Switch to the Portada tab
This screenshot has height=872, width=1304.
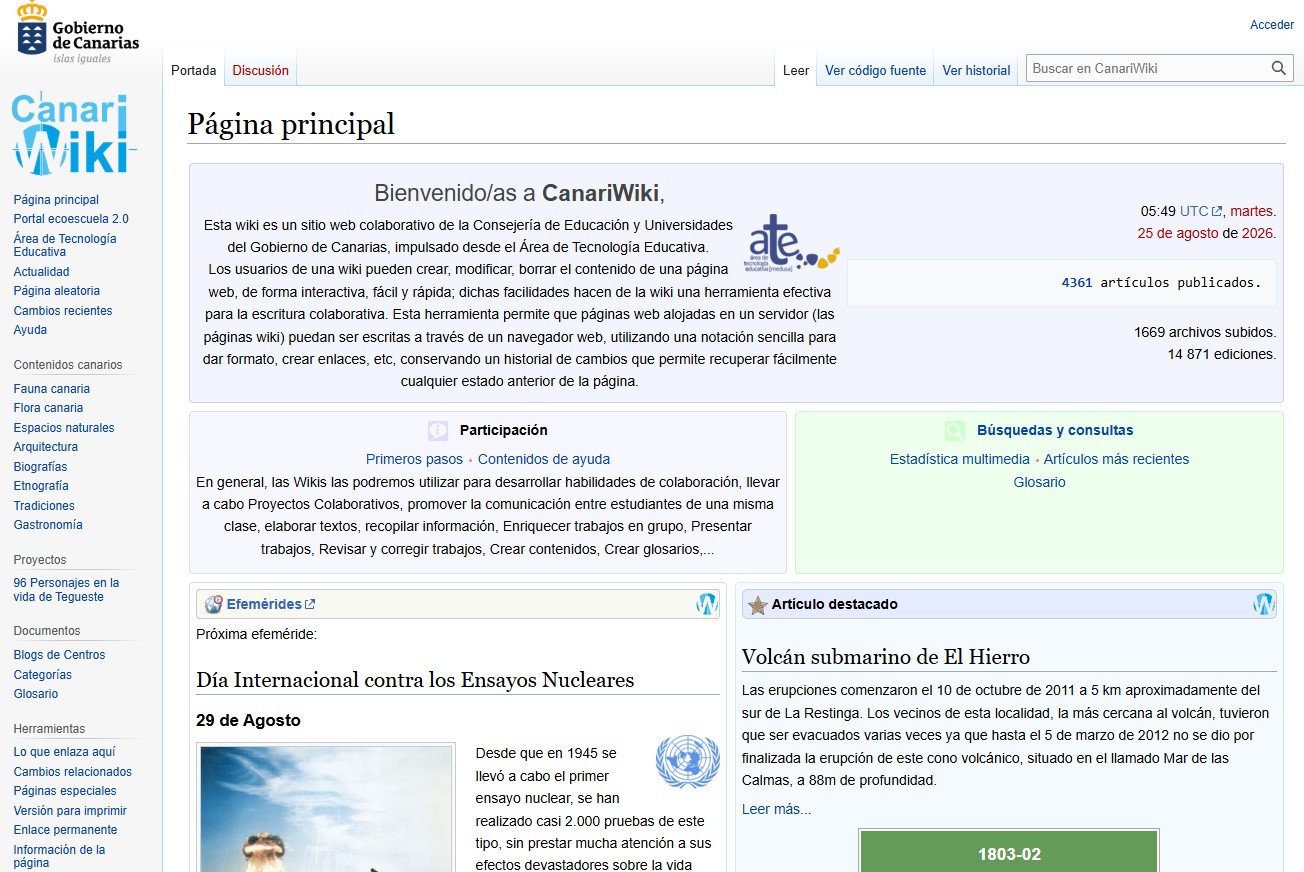194,70
